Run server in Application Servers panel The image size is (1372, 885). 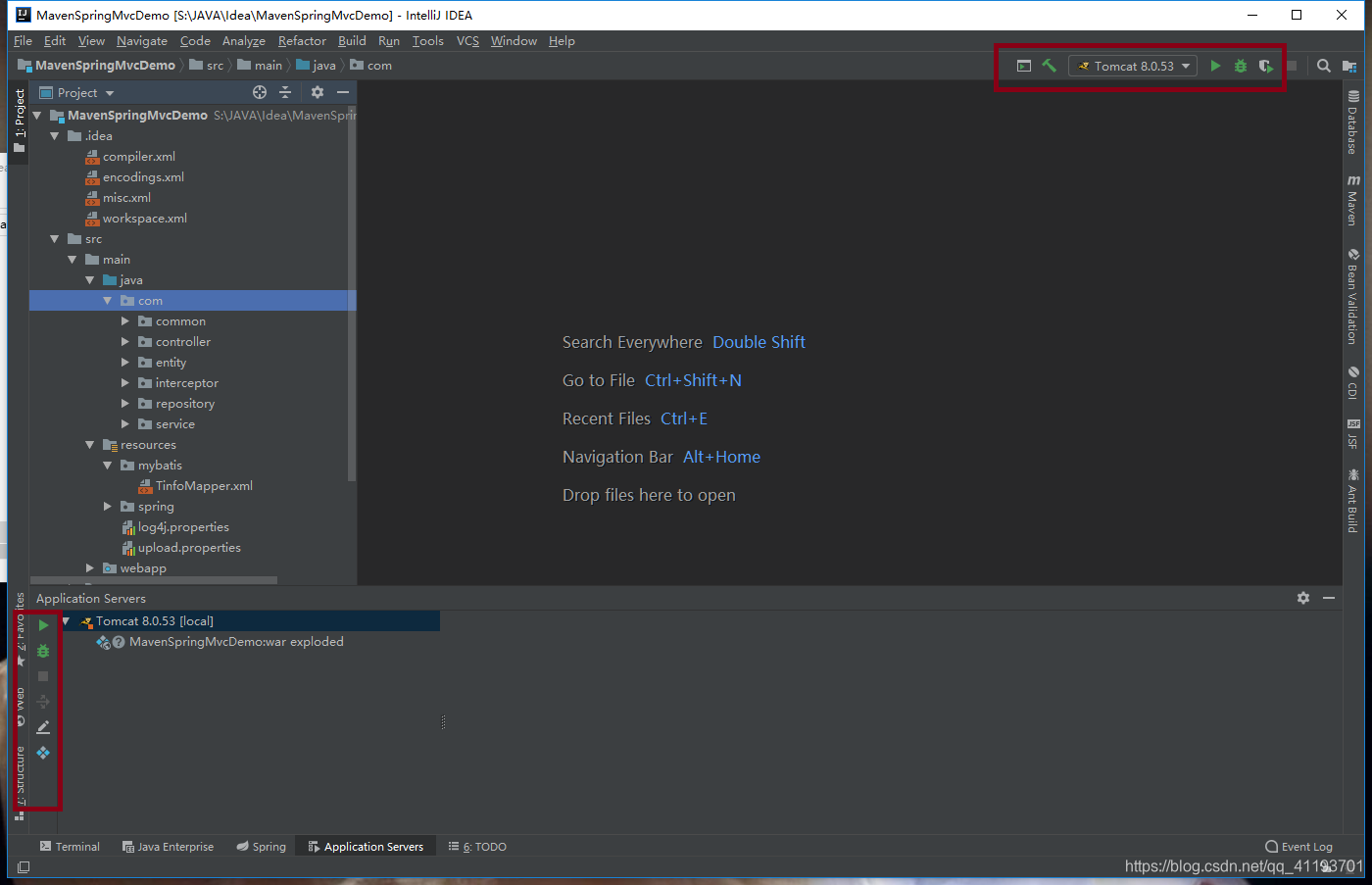point(43,625)
